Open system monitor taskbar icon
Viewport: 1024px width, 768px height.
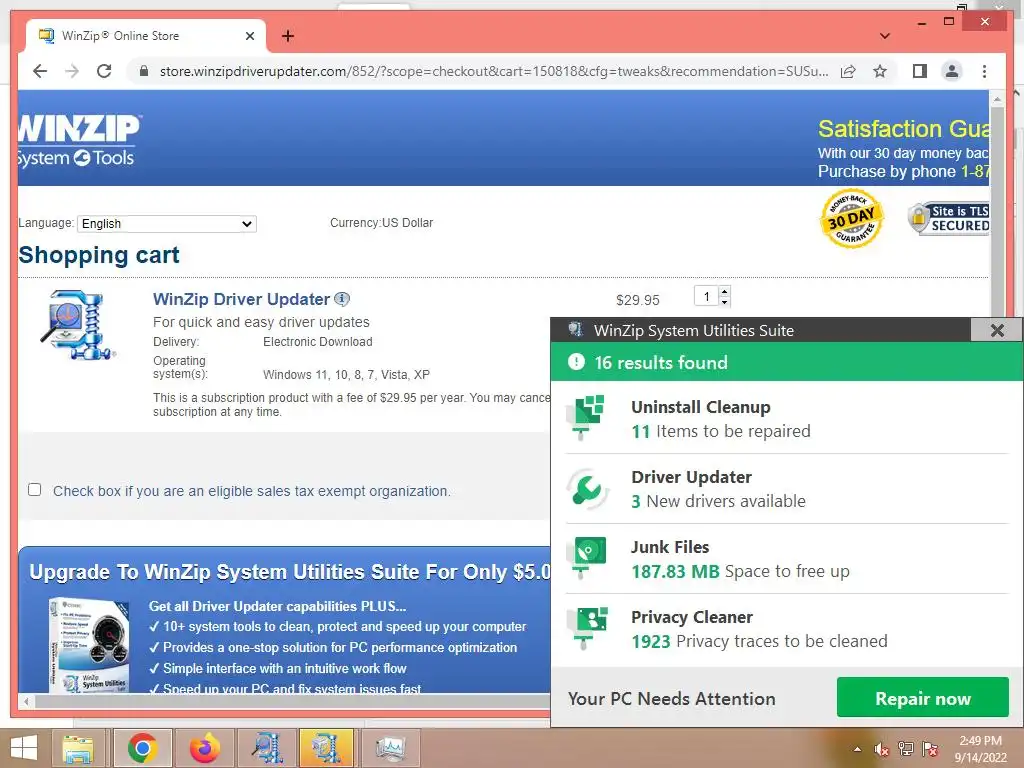tap(390, 748)
